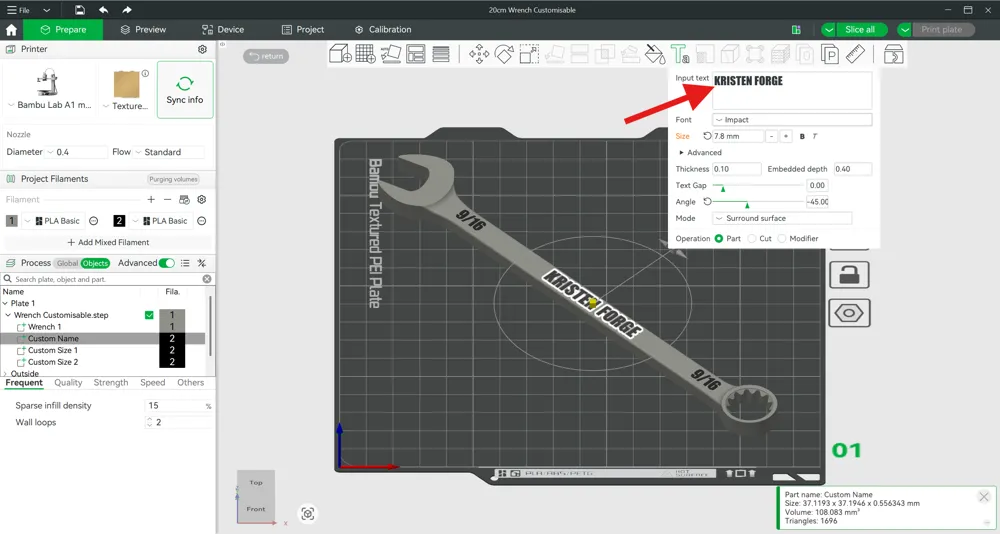
Task: Click the compare presets icon in Process
Action: click(202, 263)
